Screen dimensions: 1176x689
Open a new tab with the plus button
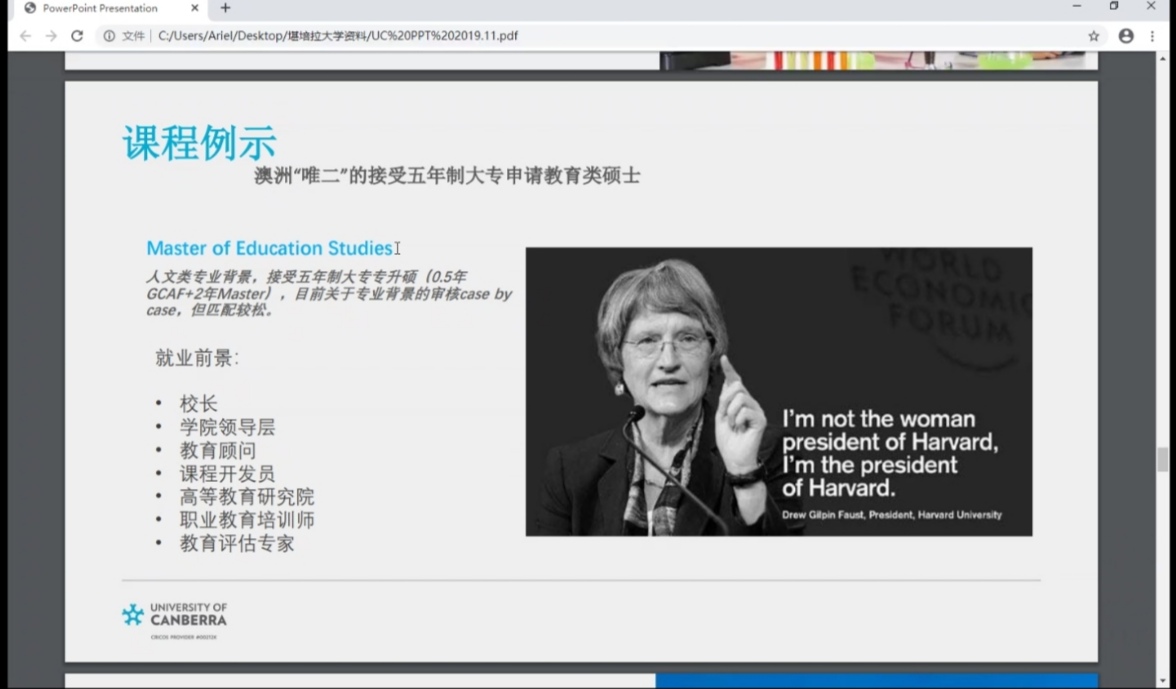(x=225, y=8)
